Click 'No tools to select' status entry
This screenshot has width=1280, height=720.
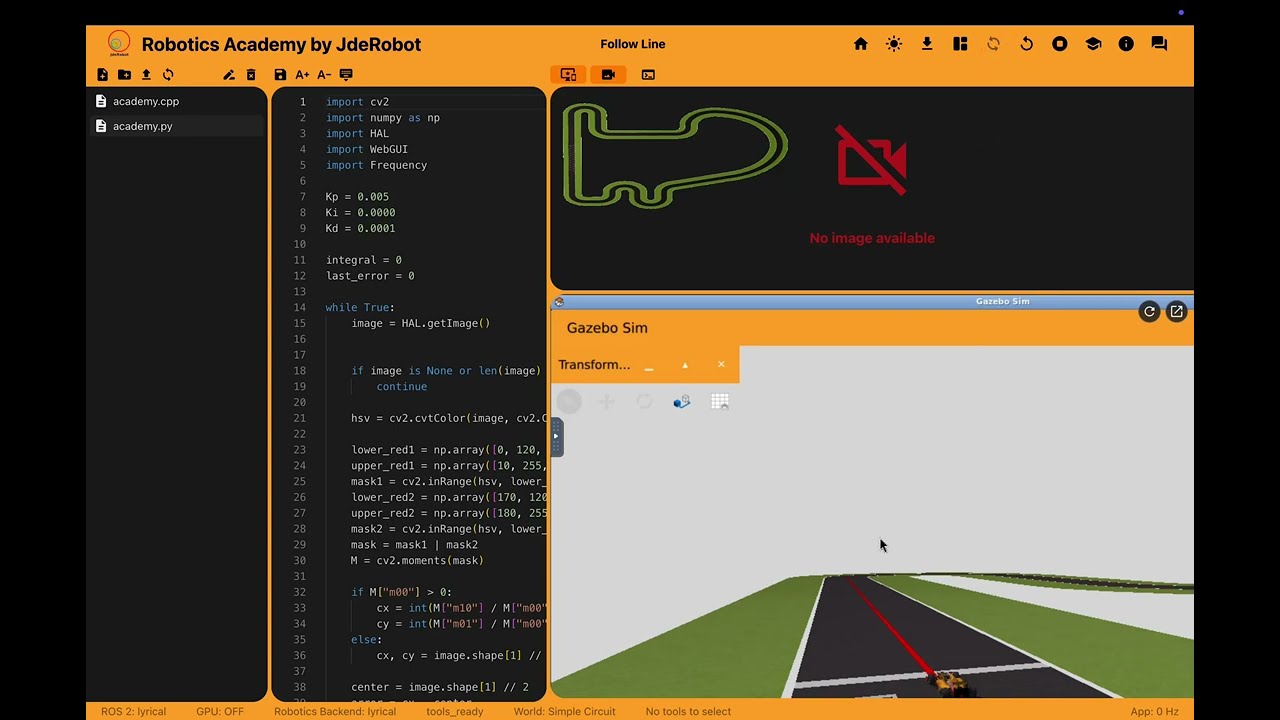point(688,712)
